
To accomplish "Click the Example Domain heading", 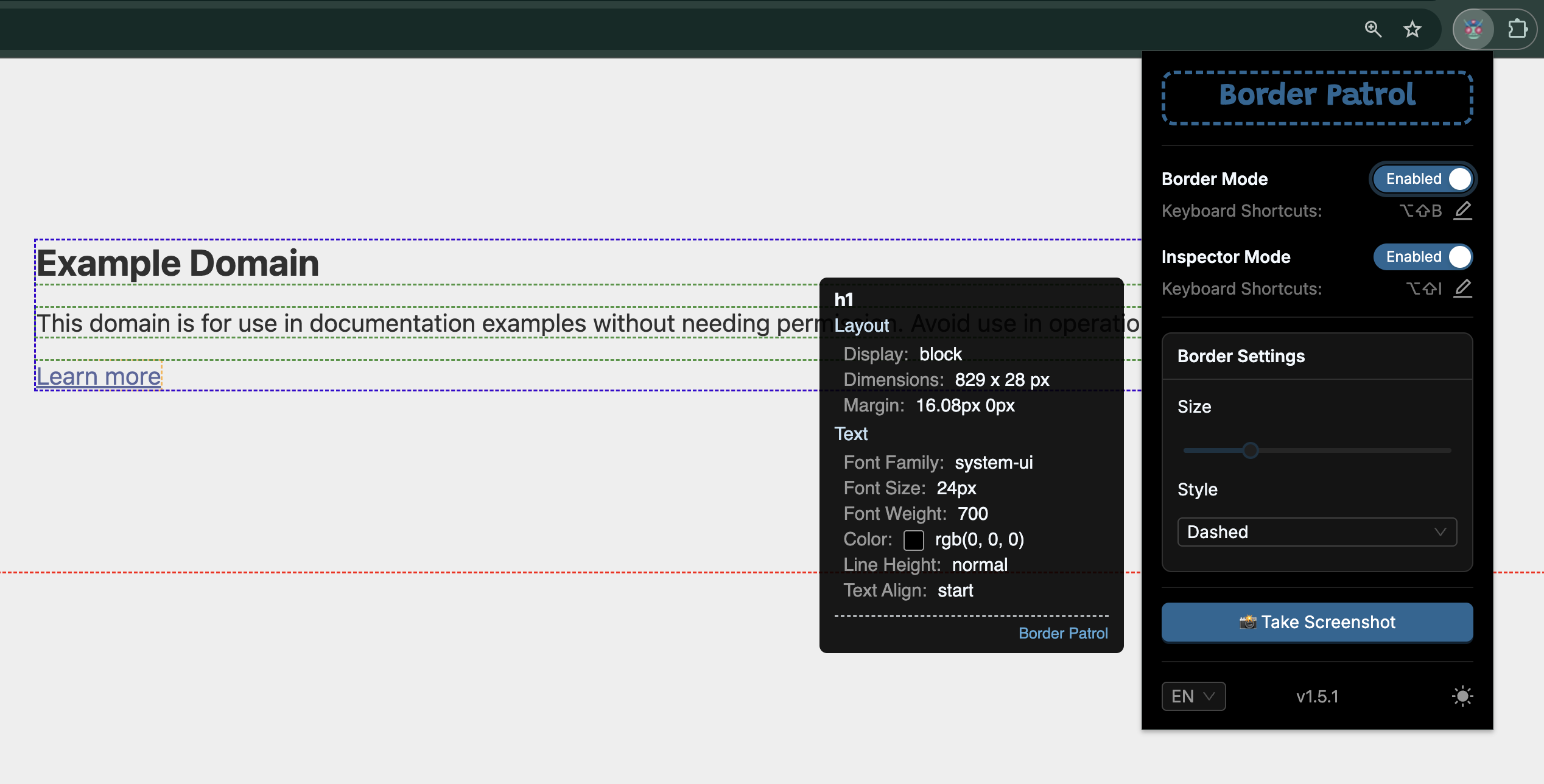I will [178, 263].
